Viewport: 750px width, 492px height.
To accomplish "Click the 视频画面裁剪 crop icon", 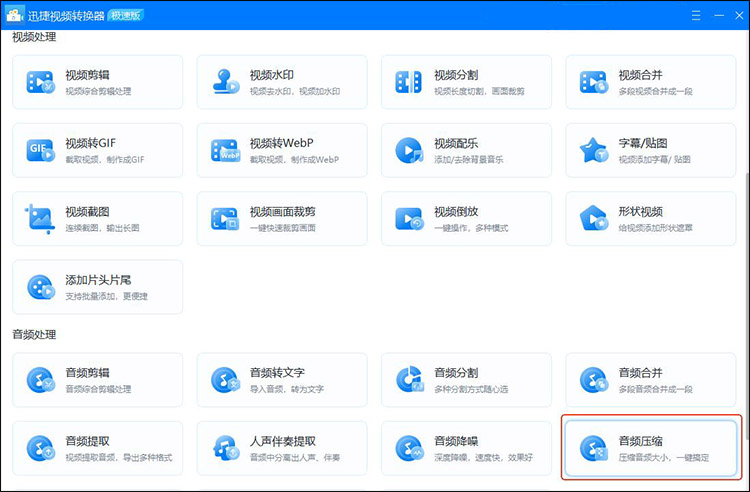I will [224, 218].
